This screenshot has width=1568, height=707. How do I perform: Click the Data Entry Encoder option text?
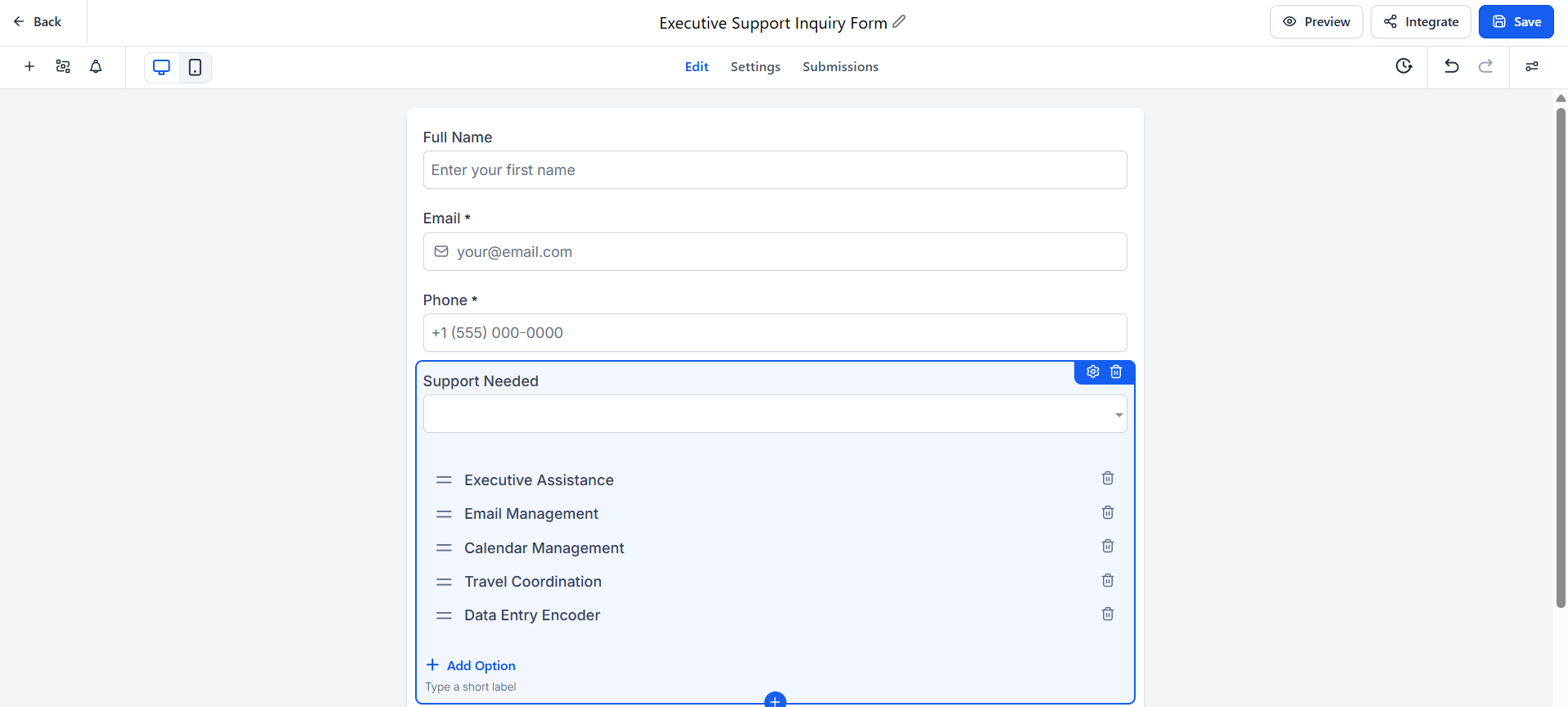tap(532, 615)
